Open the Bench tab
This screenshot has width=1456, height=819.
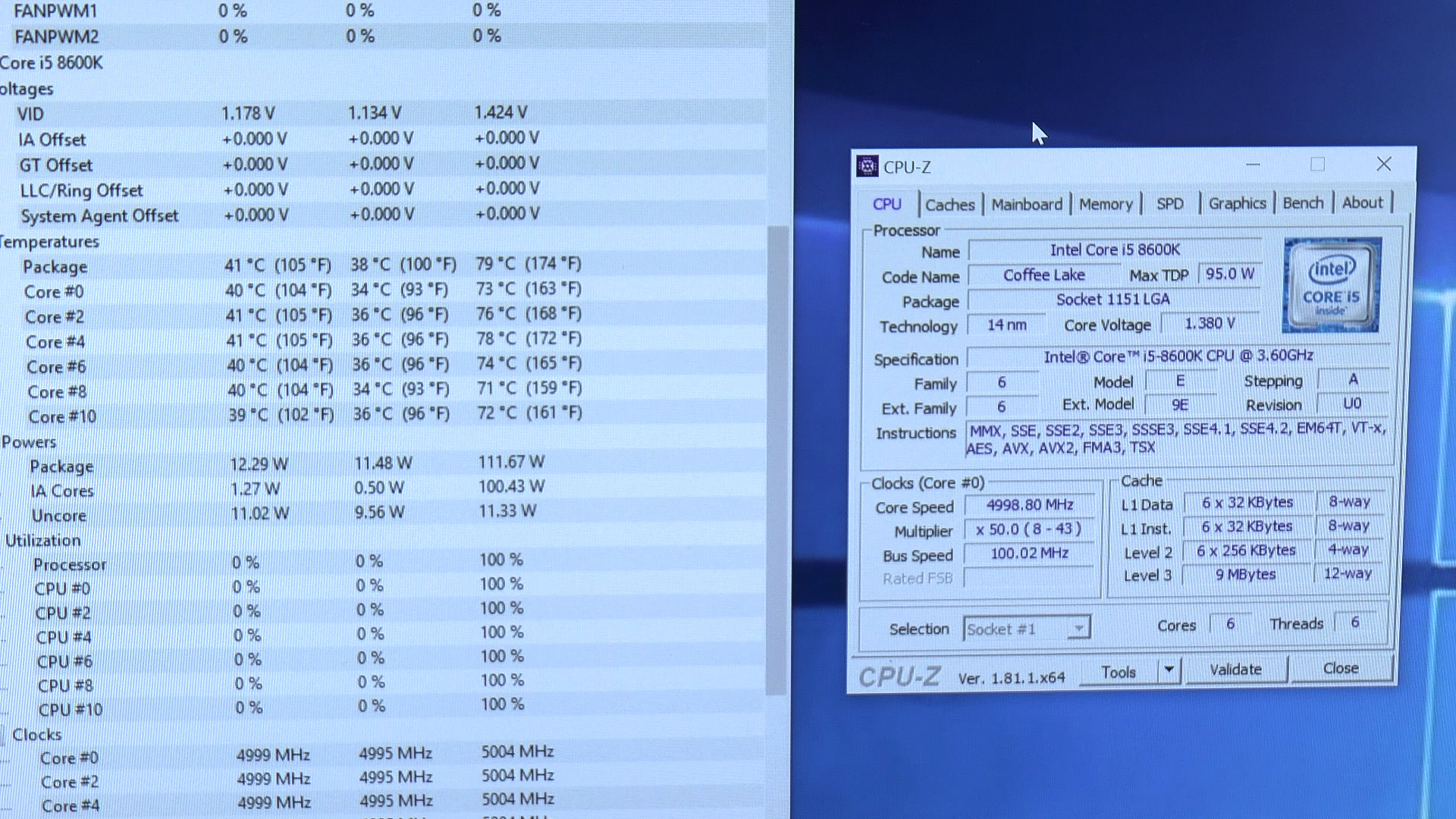pos(1303,203)
